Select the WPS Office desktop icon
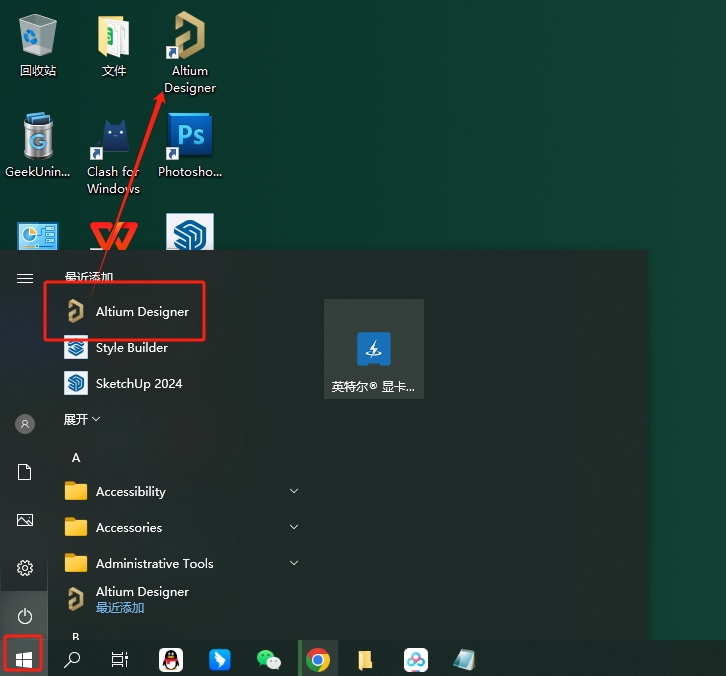 click(x=113, y=236)
